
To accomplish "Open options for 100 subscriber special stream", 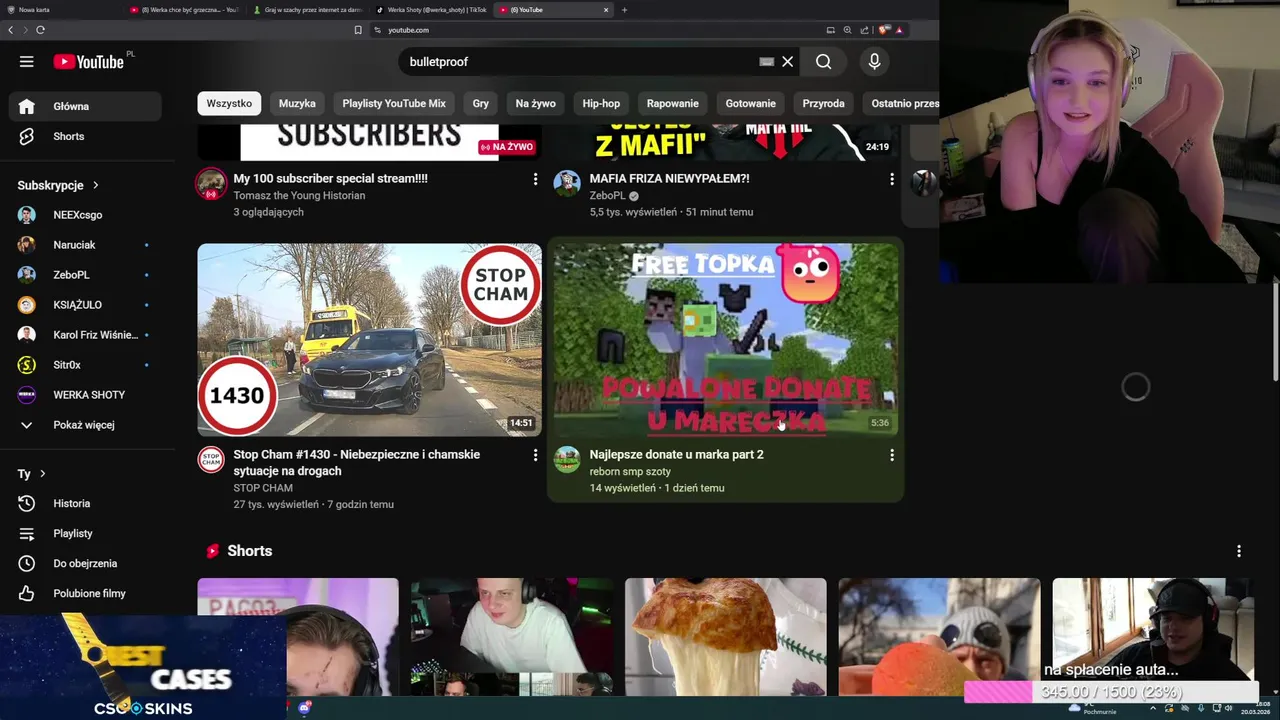I will 535,179.
